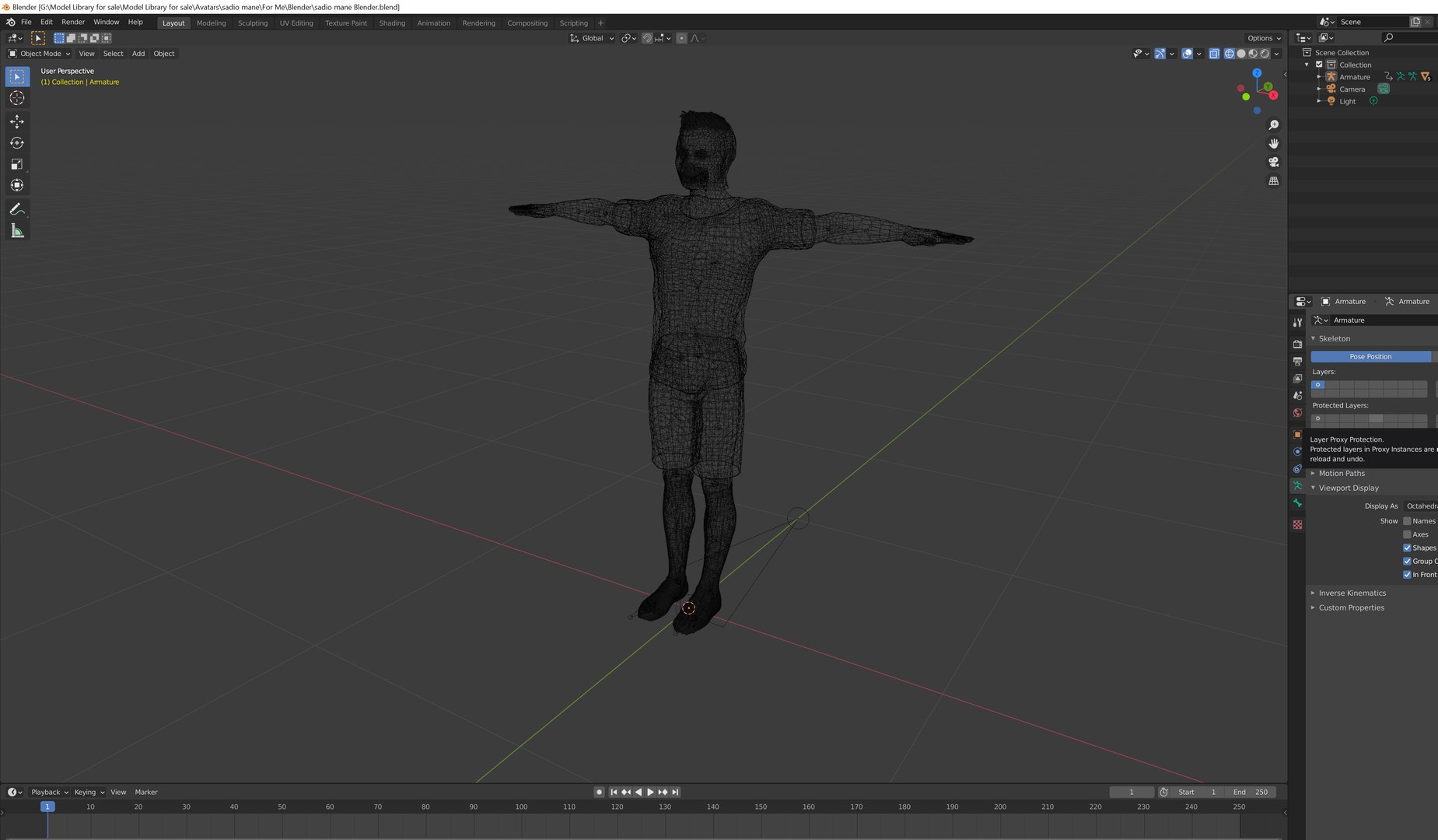Viewport: 1438px width, 840px height.
Task: Select the Transform tool
Action: pyautogui.click(x=17, y=185)
